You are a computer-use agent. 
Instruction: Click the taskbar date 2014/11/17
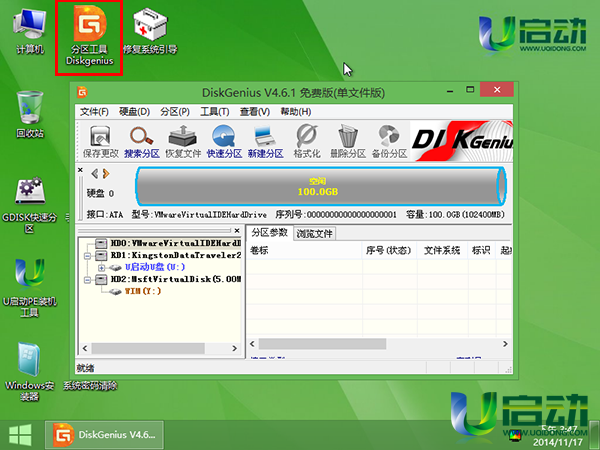[558, 442]
